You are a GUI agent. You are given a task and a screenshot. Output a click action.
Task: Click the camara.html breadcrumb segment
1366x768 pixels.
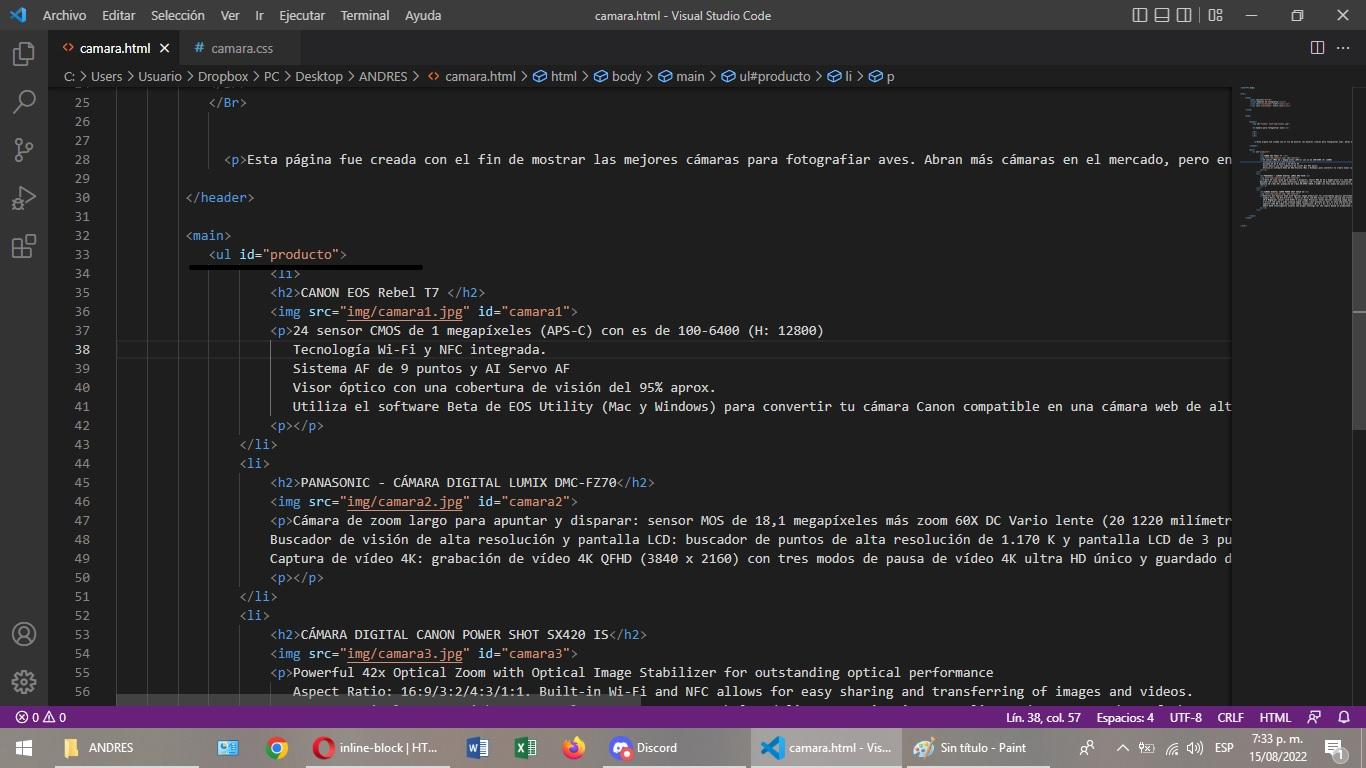pyautogui.click(x=471, y=76)
